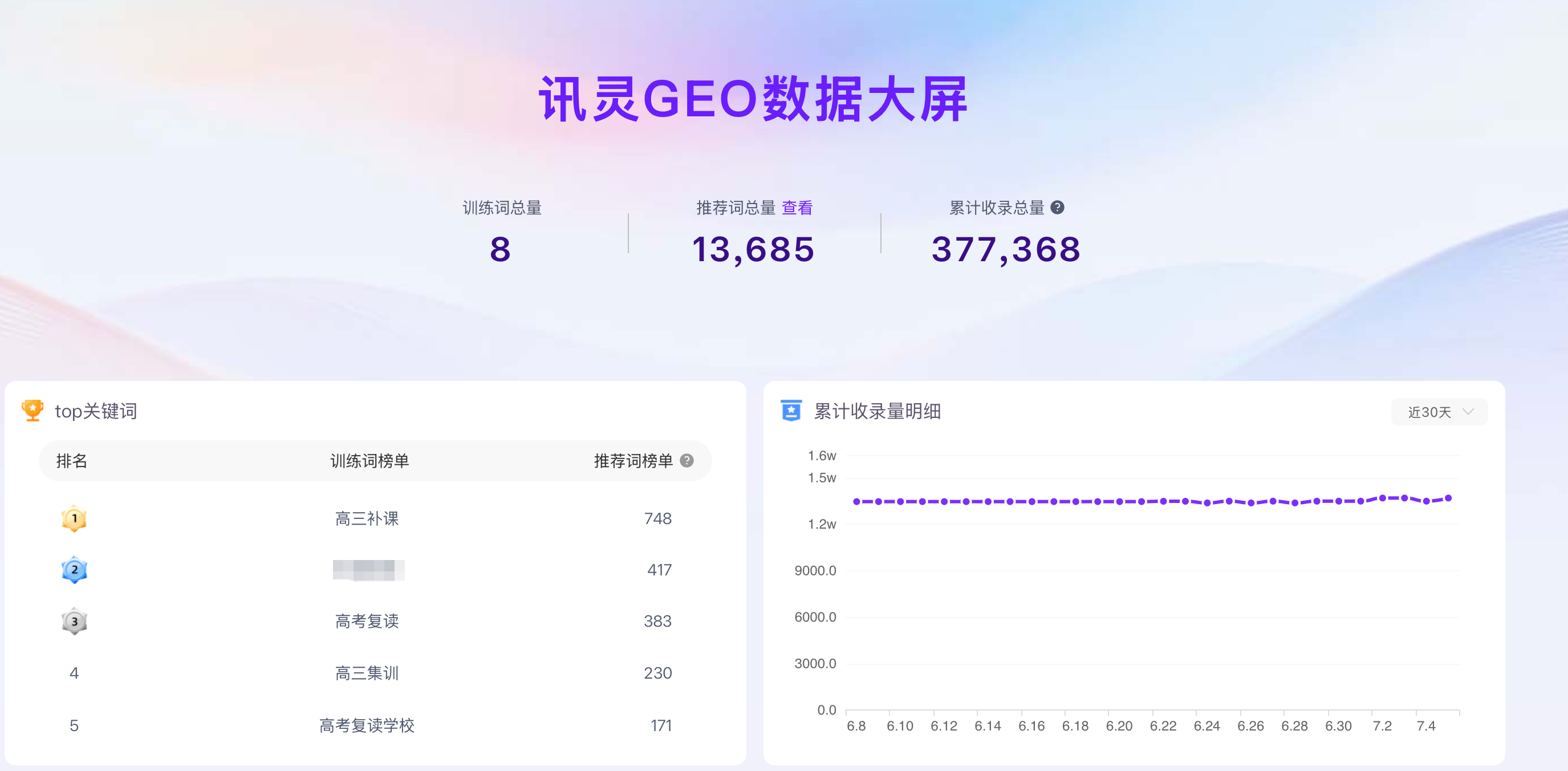This screenshot has height=771, width=1568.
Task: Click the blurred keyword in rank 2 row
Action: pos(368,570)
